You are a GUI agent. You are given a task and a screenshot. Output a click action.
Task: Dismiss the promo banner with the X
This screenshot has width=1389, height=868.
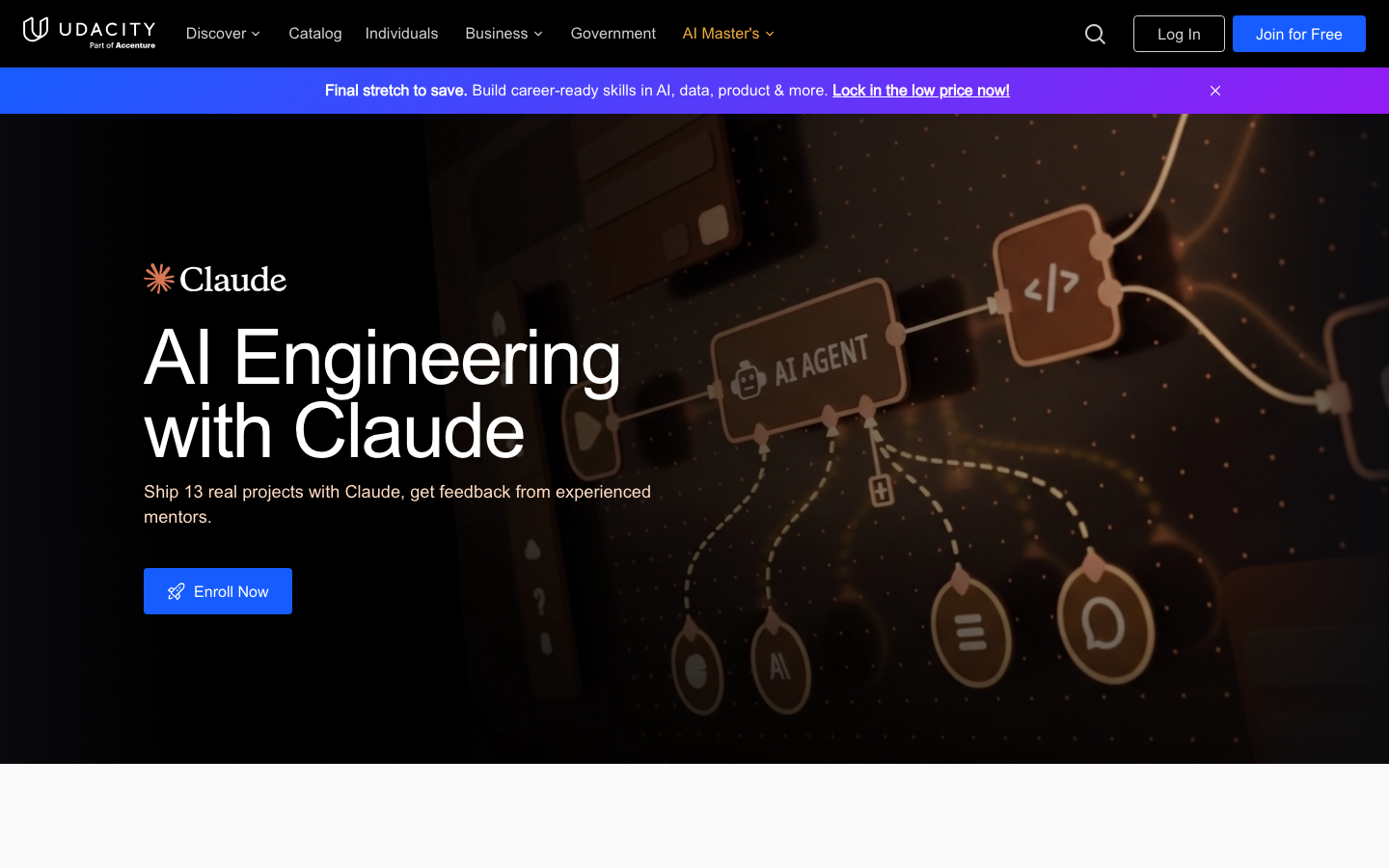1215,91
